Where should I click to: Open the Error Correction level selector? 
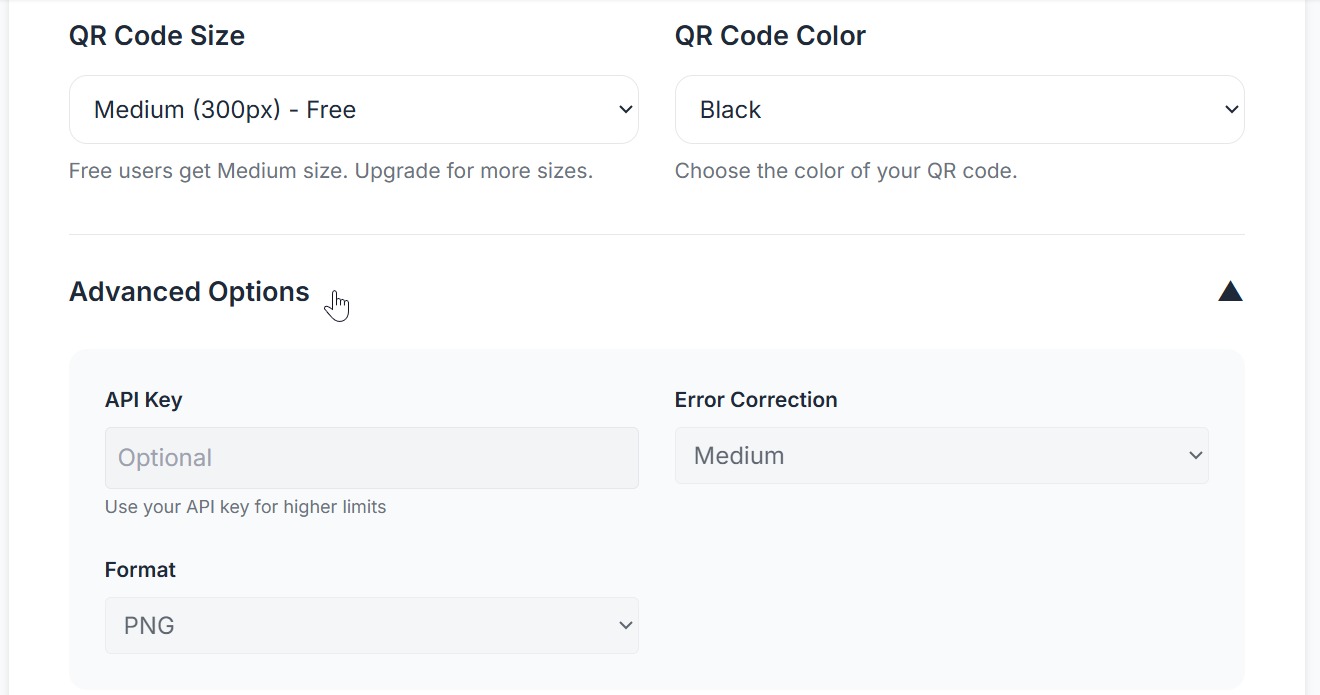(941, 455)
